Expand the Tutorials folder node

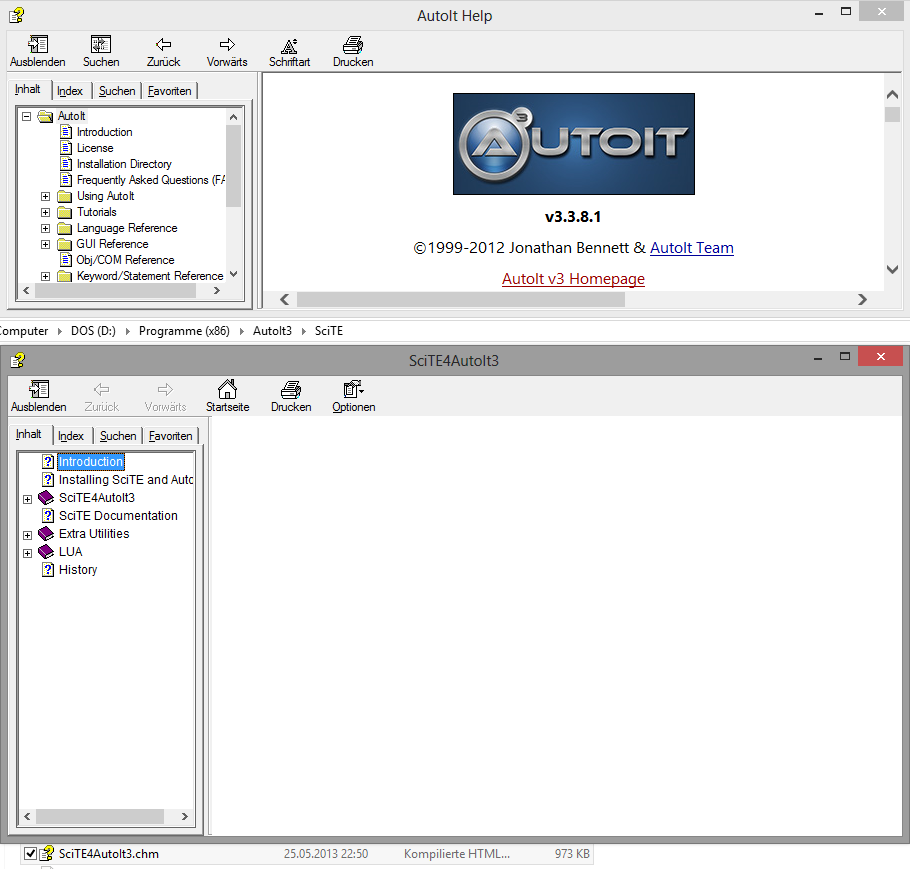pyautogui.click(x=45, y=212)
